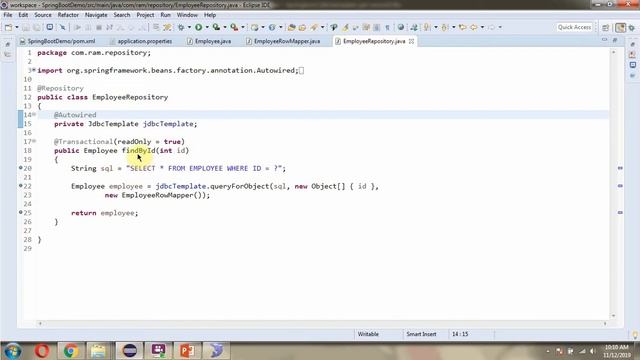Expand the Run dropdown arrow
The height and width of the screenshot is (360, 640).
point(207,27)
